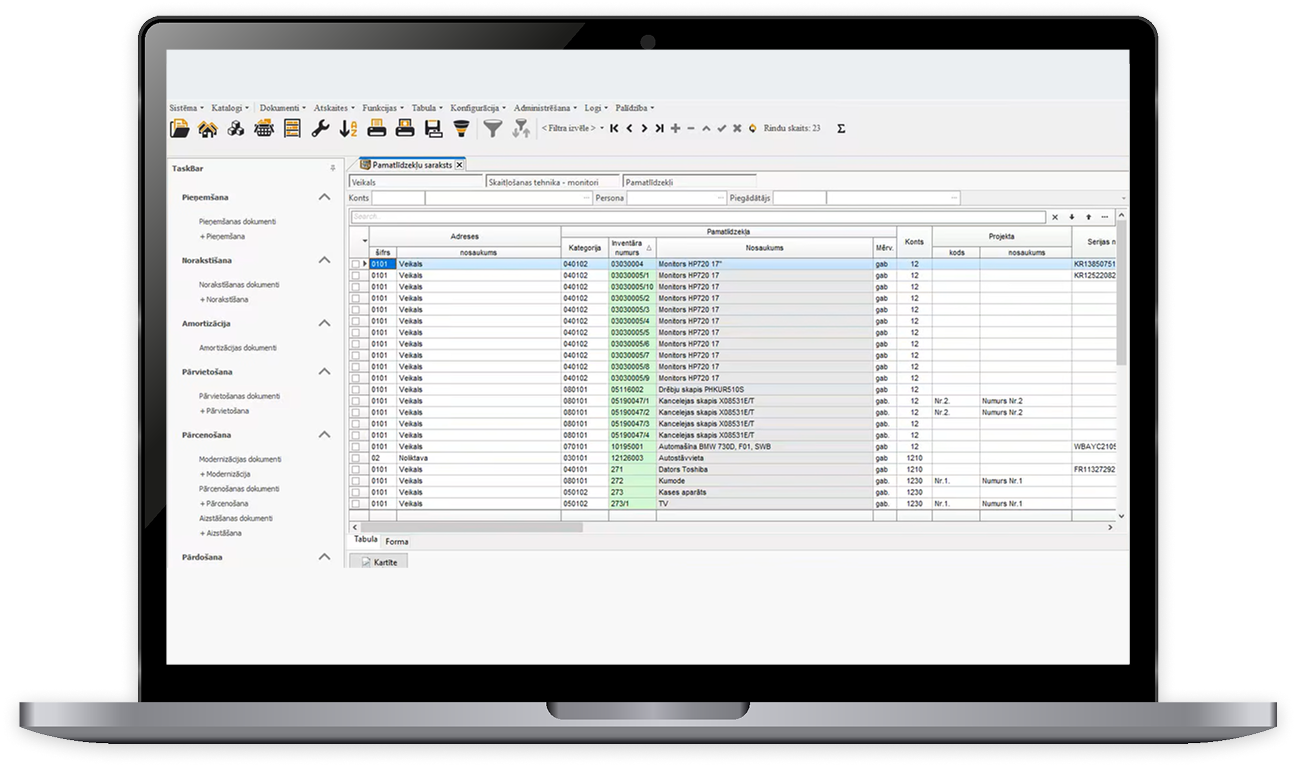Switch to the Forma tab
The height and width of the screenshot is (768, 1297).
click(x=397, y=541)
